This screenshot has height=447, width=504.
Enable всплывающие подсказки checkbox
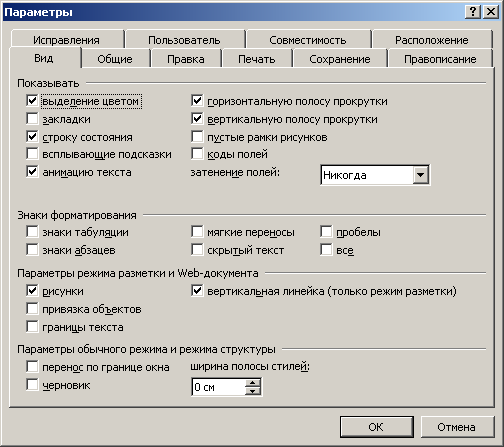coord(32,154)
